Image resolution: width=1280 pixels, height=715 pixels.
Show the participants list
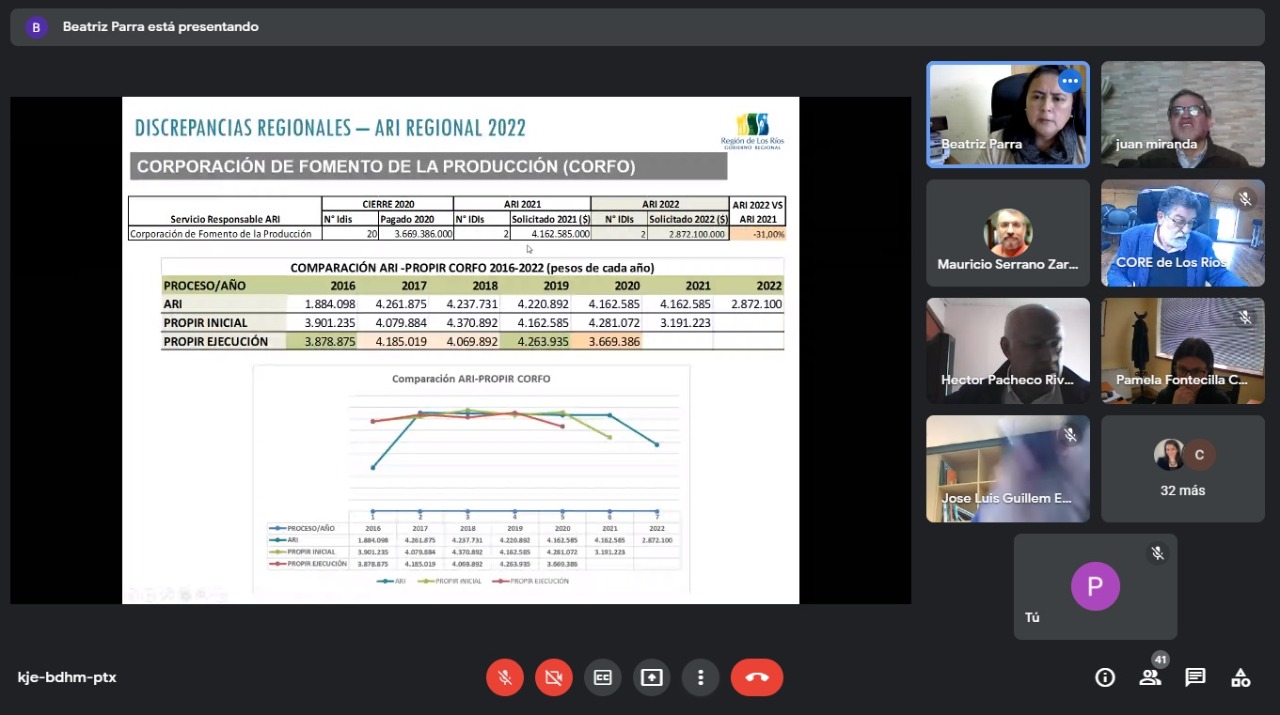pos(1150,677)
